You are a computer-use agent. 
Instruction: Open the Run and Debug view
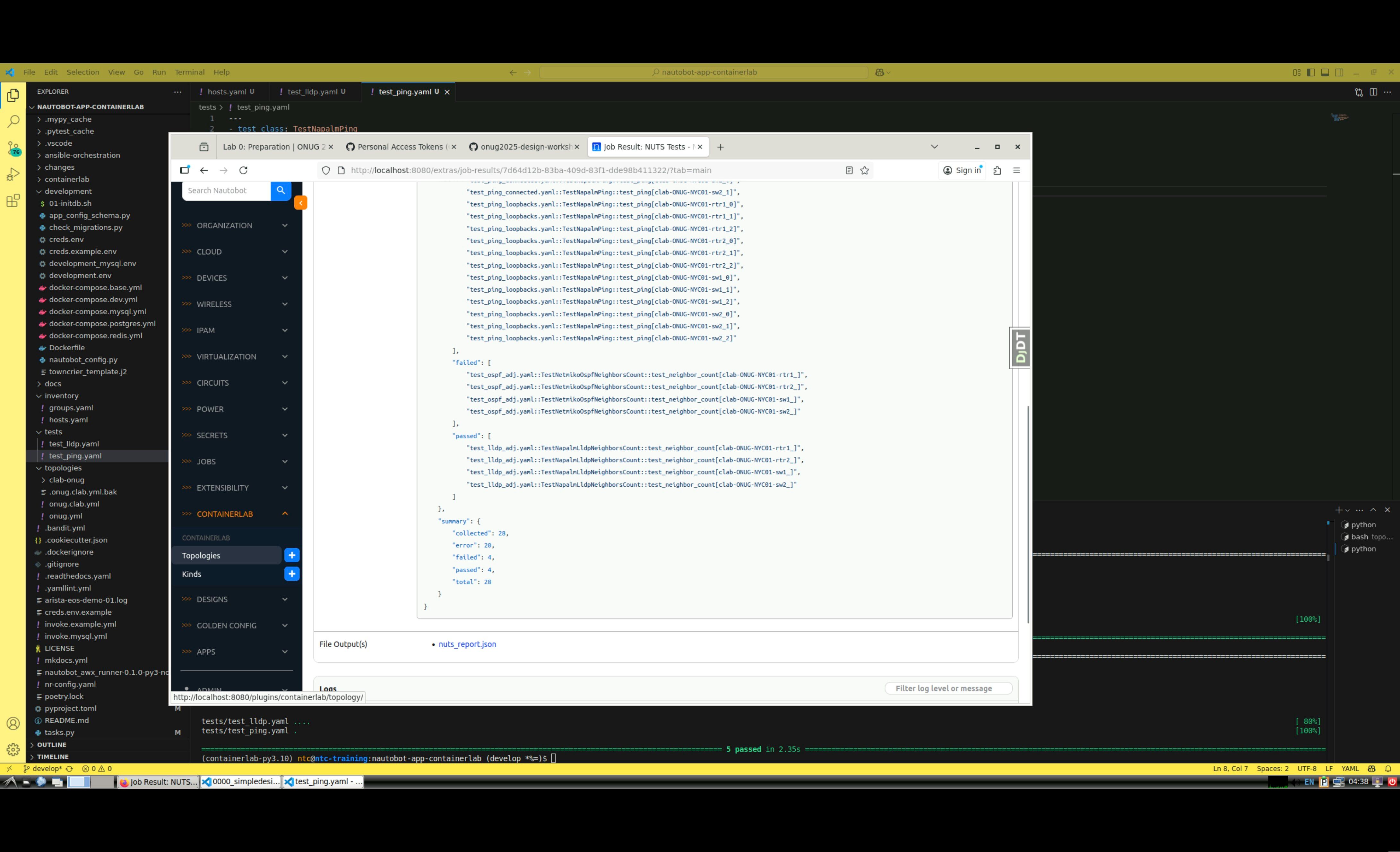pos(13,175)
